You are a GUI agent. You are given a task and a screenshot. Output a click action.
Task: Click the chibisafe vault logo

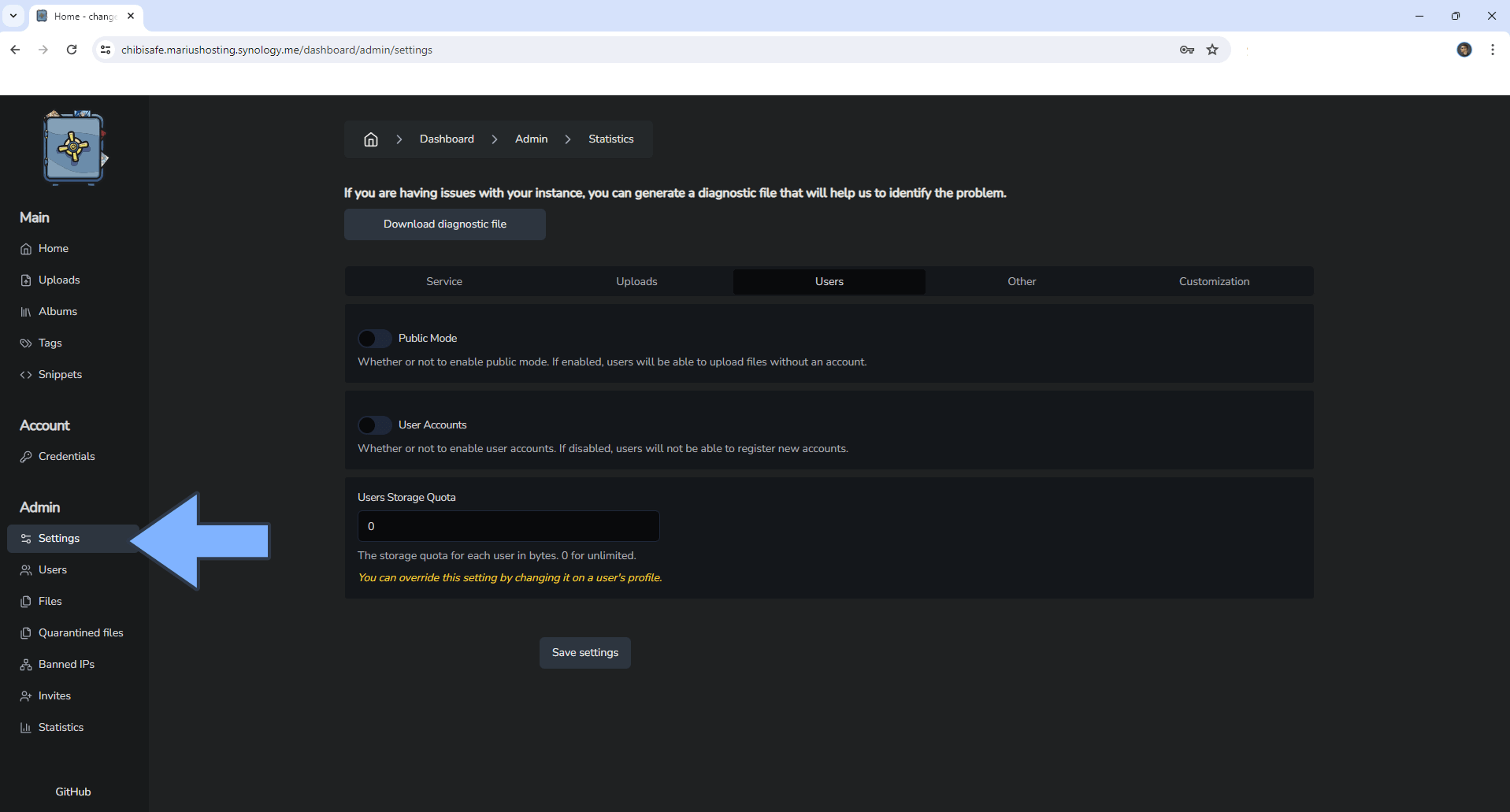pyautogui.click(x=73, y=147)
